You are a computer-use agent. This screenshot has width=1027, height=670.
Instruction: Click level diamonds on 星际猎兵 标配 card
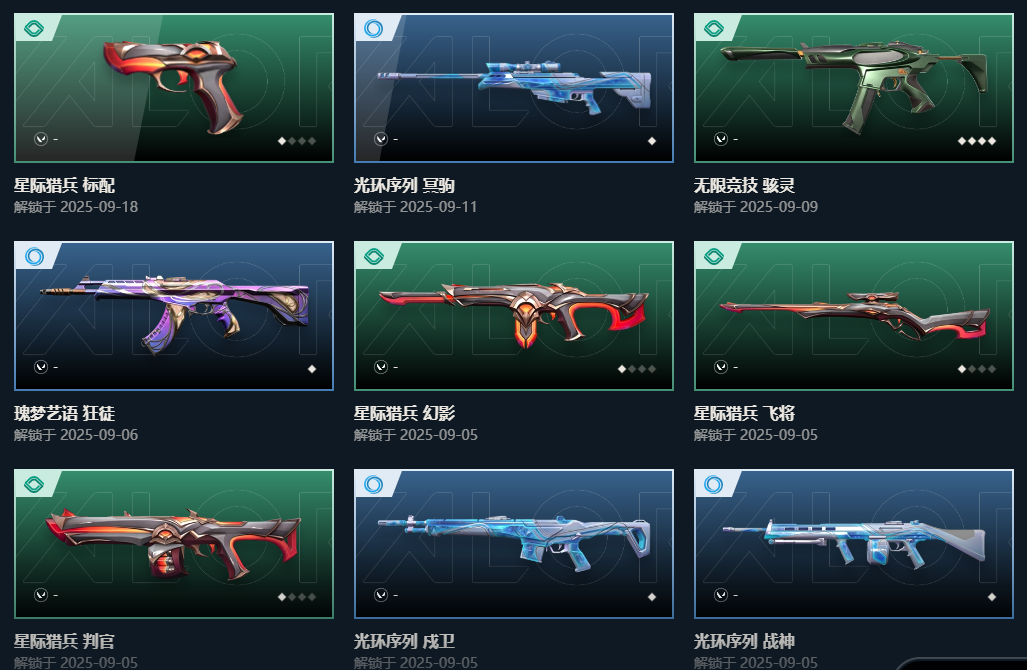297,141
